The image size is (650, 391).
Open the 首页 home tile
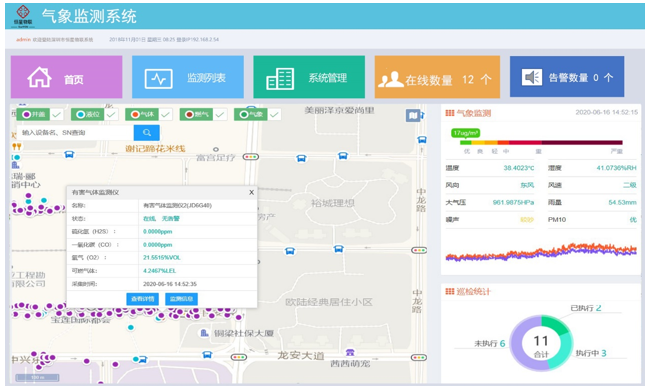click(x=66, y=77)
